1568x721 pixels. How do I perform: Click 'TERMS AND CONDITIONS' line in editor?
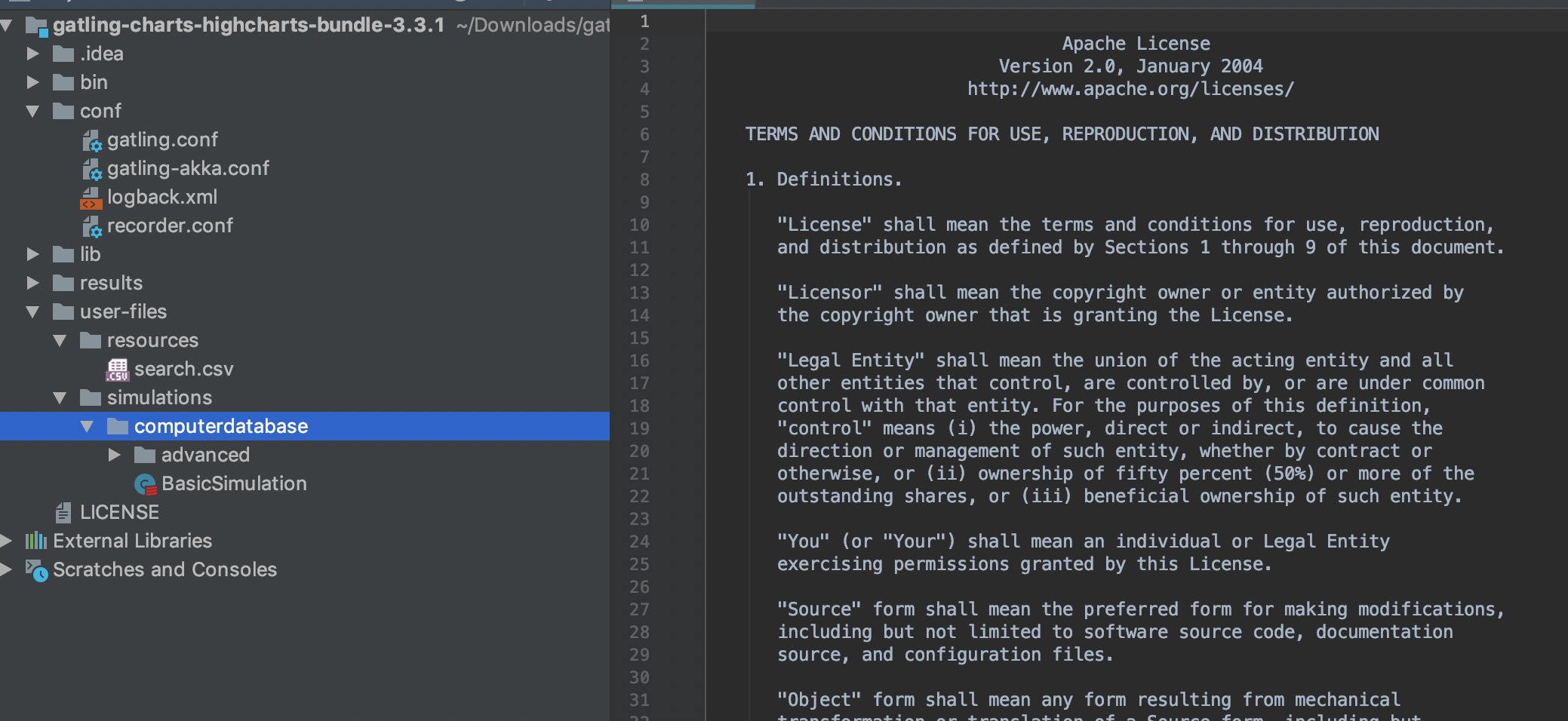1062,134
